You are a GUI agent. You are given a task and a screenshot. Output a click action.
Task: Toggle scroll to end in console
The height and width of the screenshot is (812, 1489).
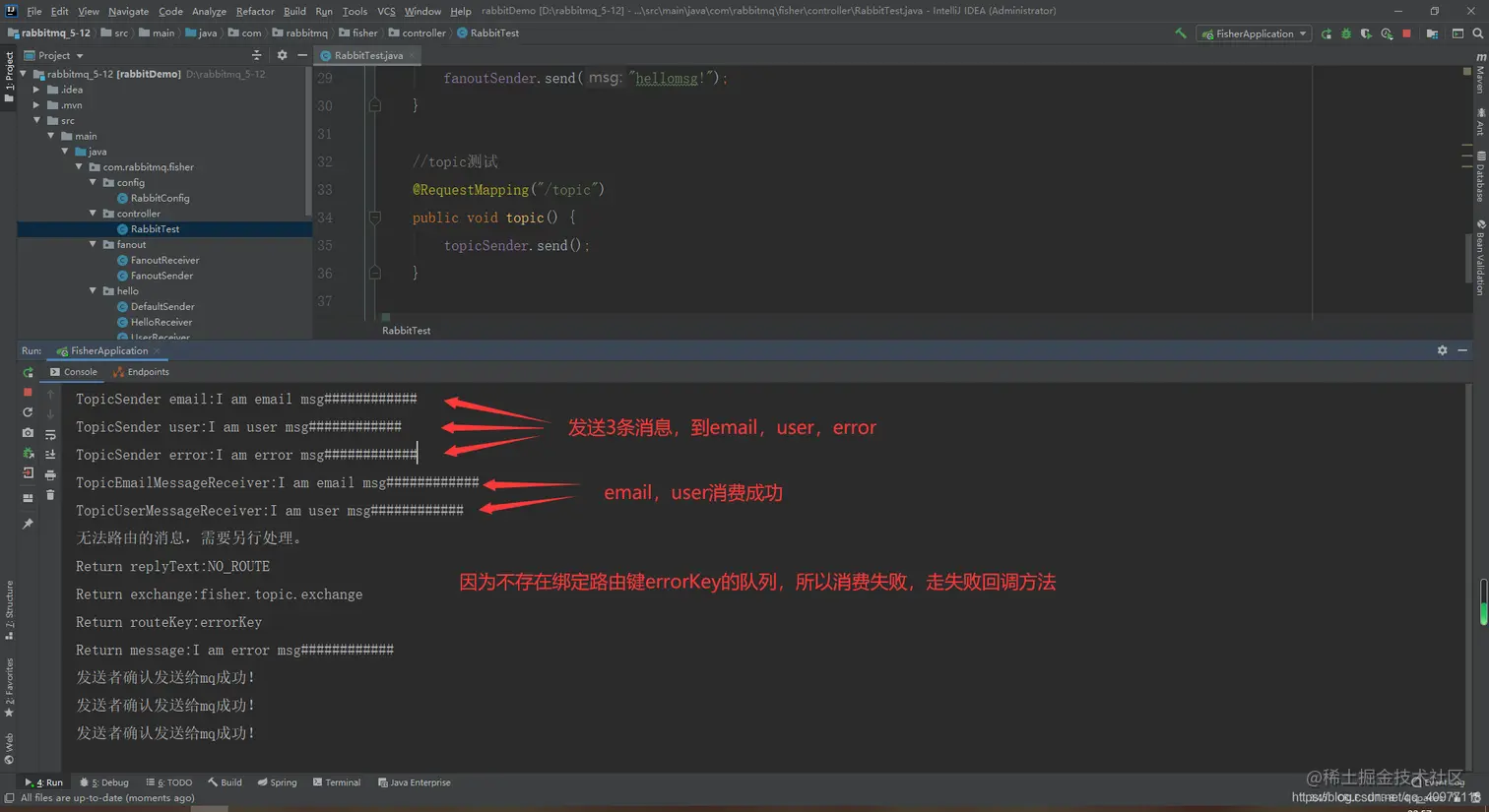pyautogui.click(x=50, y=455)
